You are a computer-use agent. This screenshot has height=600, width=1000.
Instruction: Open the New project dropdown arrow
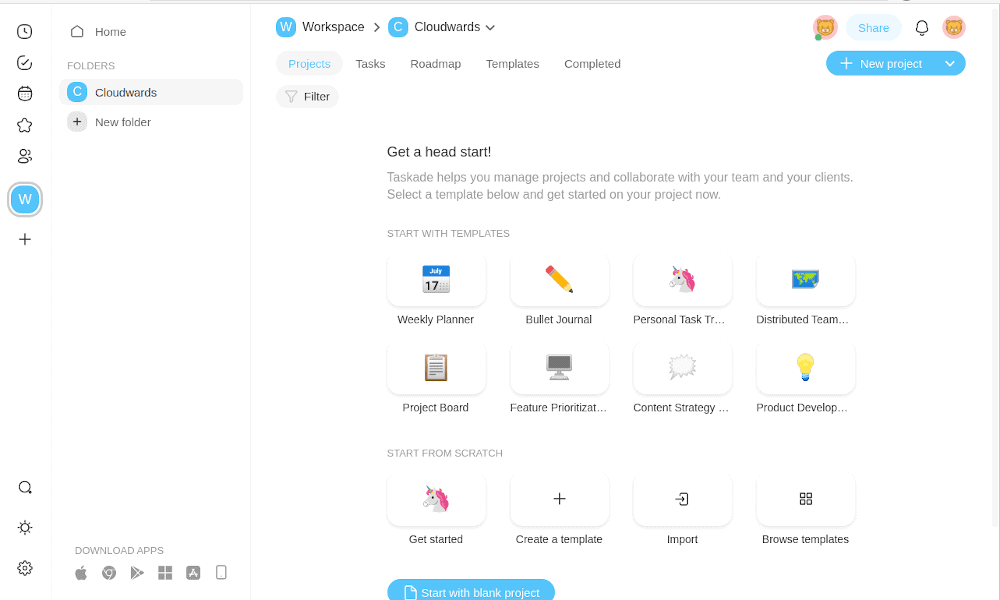click(x=949, y=64)
